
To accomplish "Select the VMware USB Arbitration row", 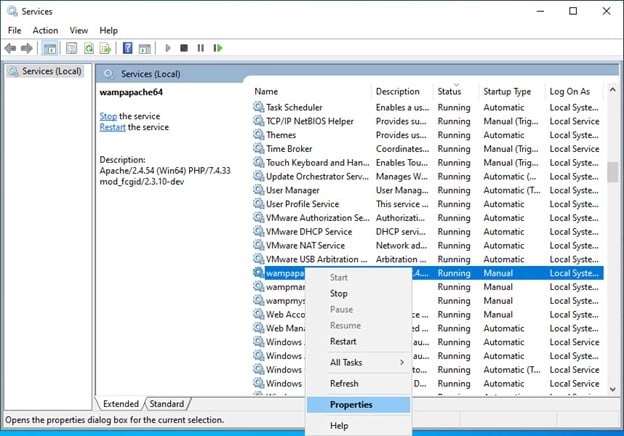I will [428, 259].
